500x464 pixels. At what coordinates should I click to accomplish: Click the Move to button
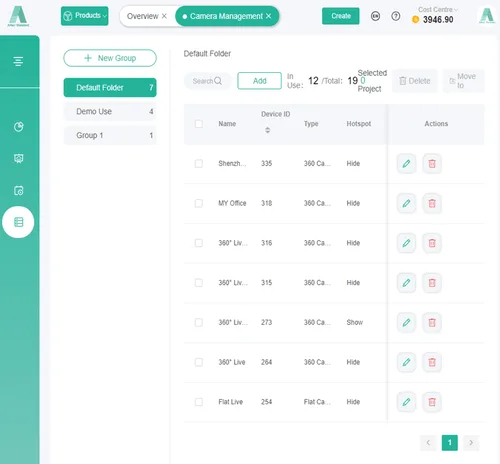[x=464, y=81]
